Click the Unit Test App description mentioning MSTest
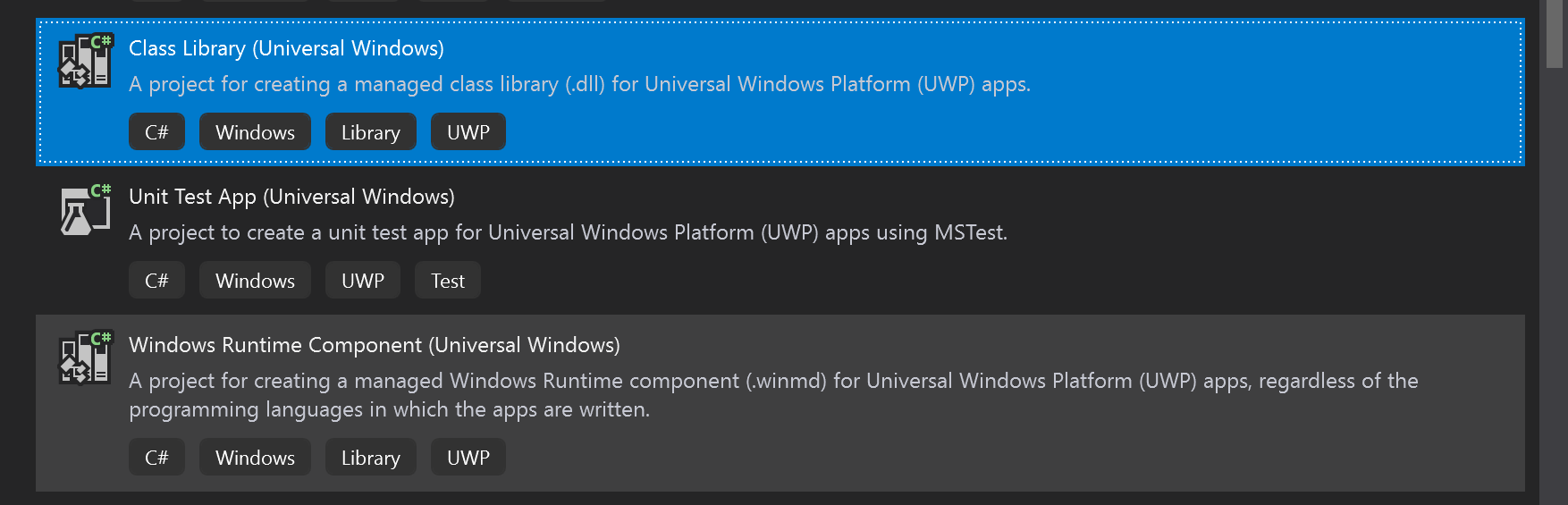Image resolution: width=1568 pixels, height=505 pixels. 568,232
